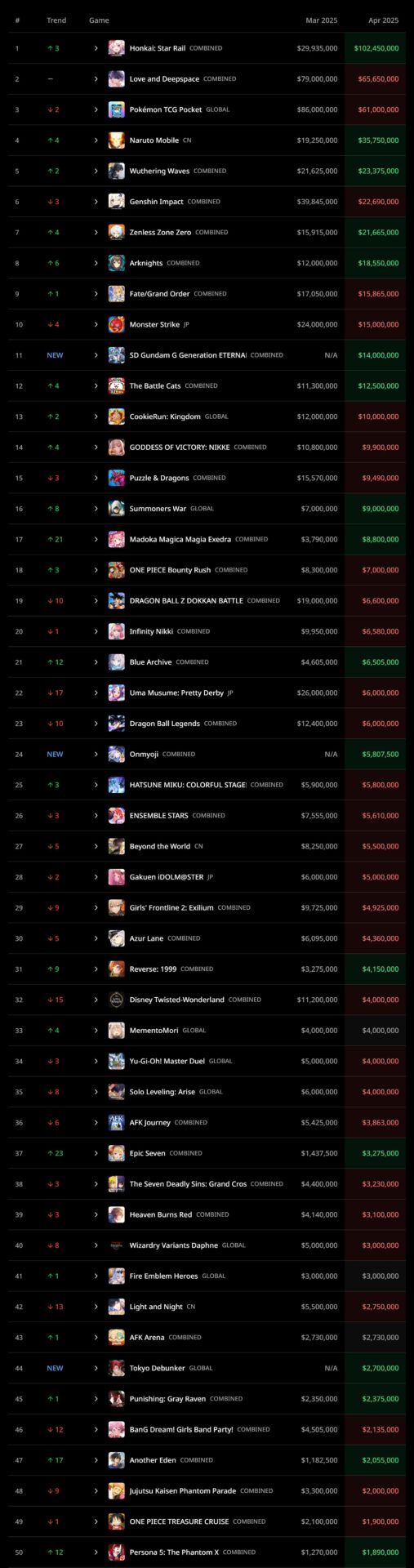
Task: Sort by the Trend column header
Action: (56, 20)
